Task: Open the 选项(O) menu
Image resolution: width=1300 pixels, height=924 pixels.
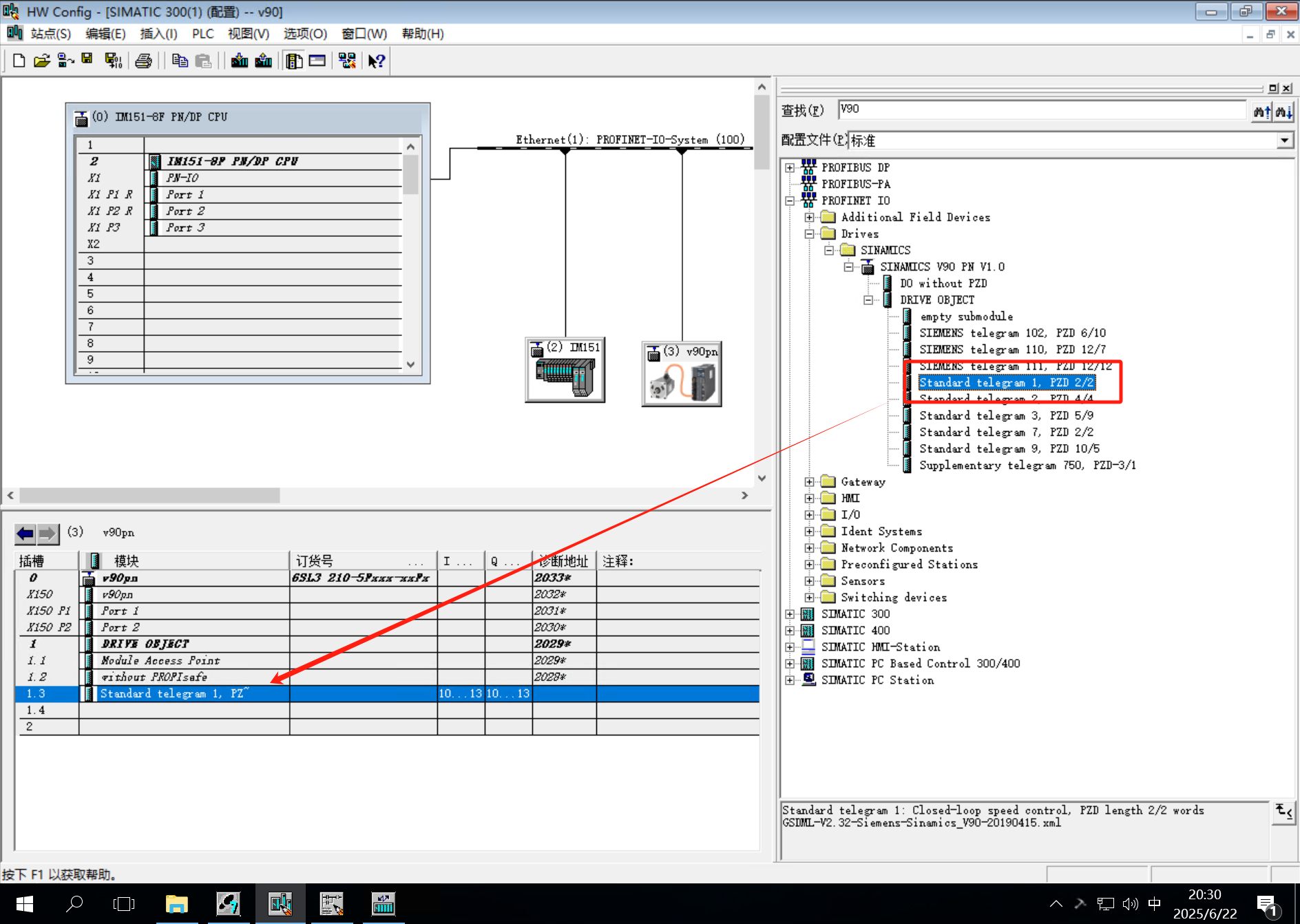Action: tap(305, 34)
